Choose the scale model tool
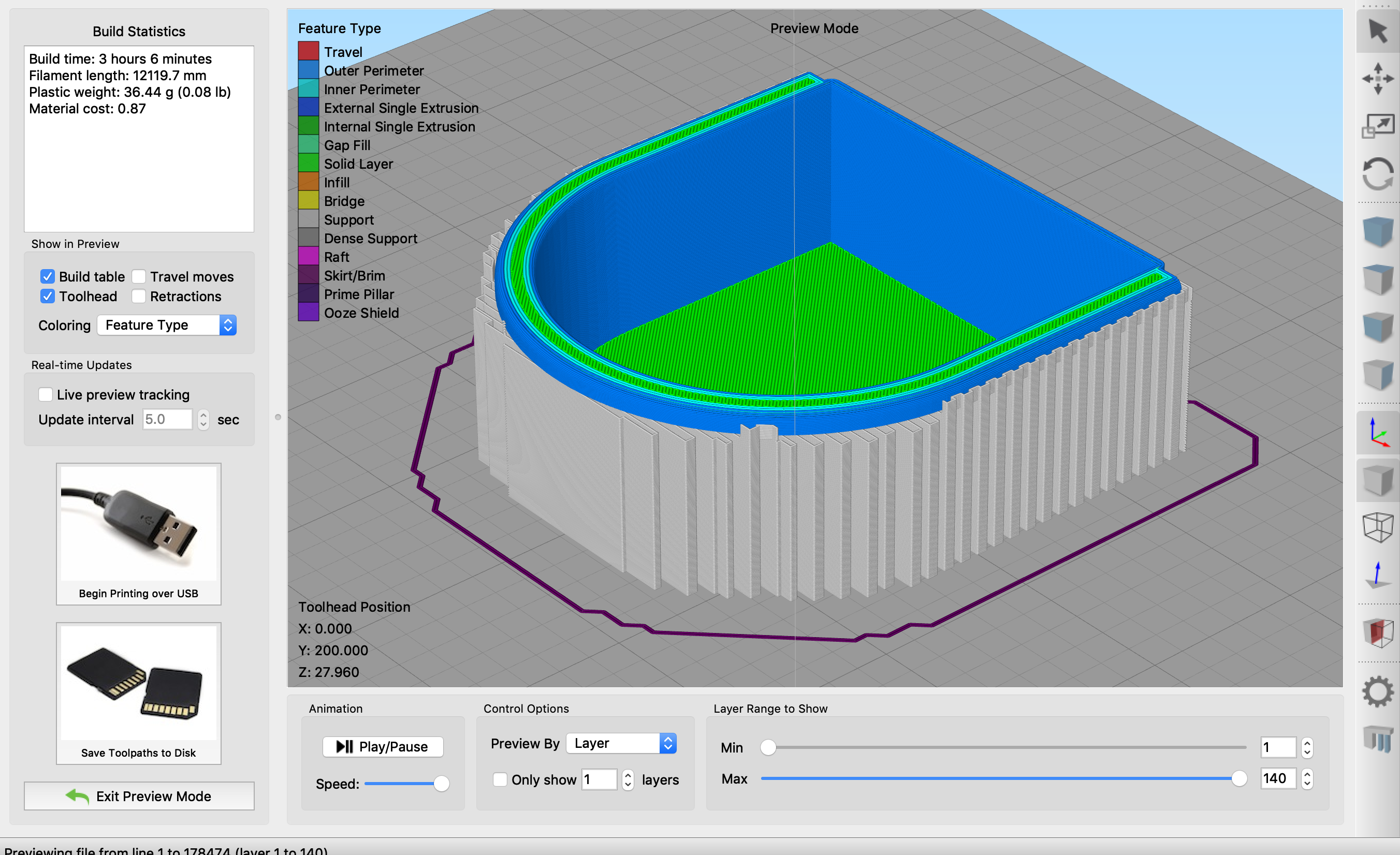 (1378, 126)
